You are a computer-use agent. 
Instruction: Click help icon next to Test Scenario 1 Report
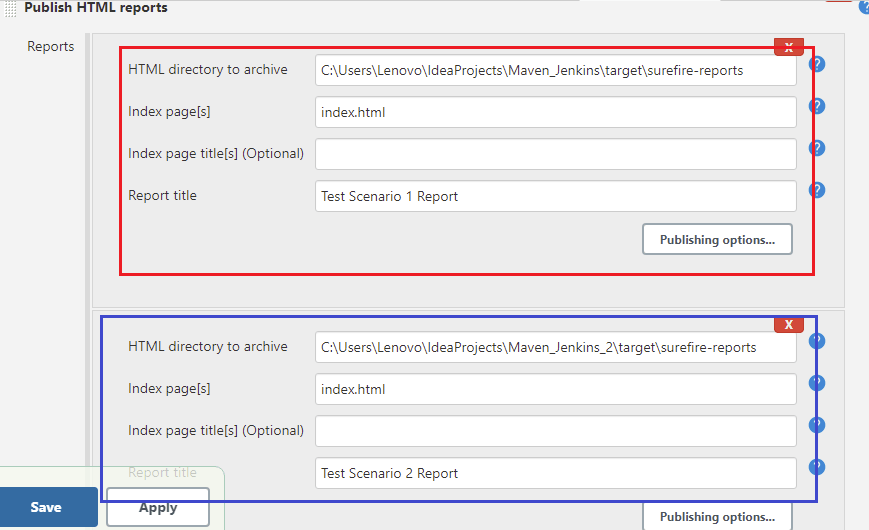(x=817, y=190)
